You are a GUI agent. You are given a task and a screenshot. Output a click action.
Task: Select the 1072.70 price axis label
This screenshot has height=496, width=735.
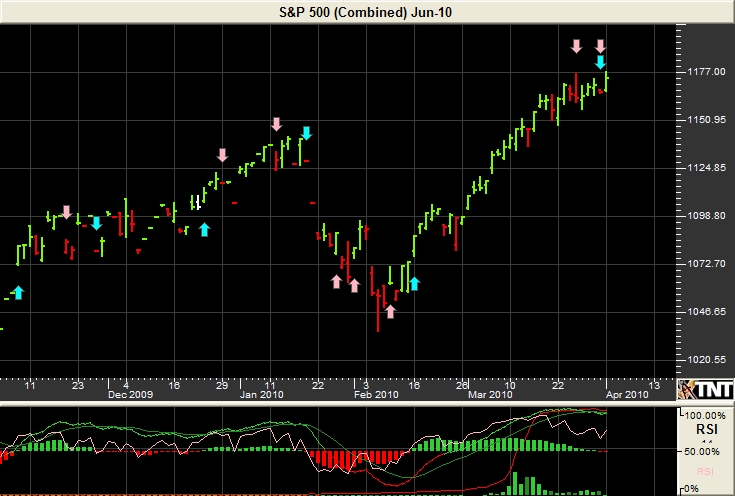click(706, 263)
